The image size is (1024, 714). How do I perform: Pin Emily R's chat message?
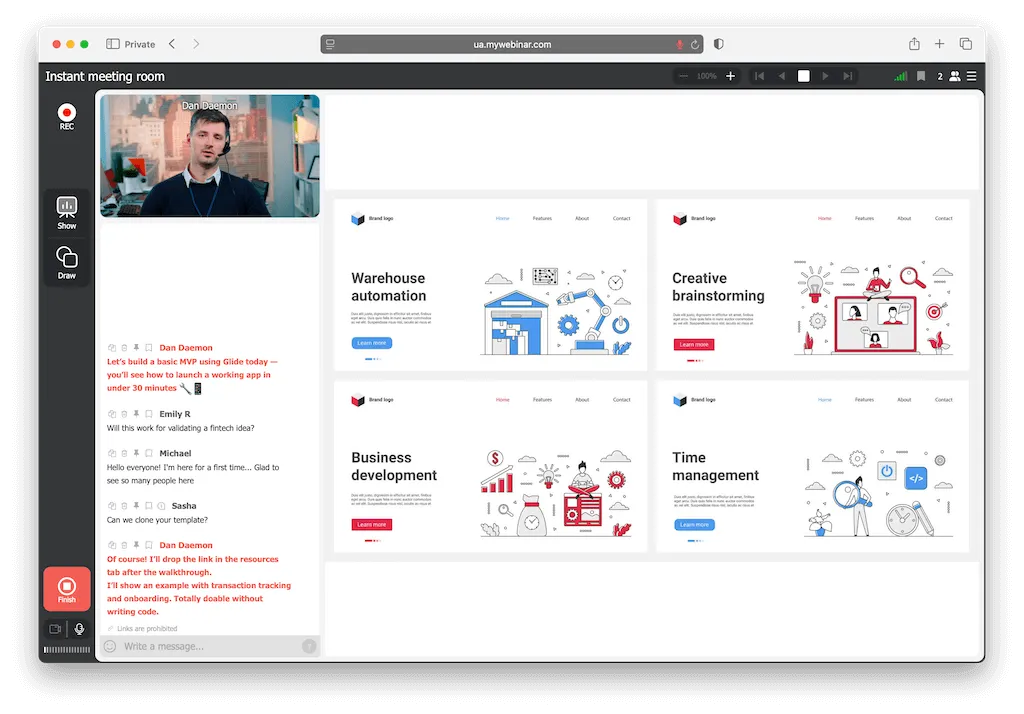pyautogui.click(x=136, y=414)
